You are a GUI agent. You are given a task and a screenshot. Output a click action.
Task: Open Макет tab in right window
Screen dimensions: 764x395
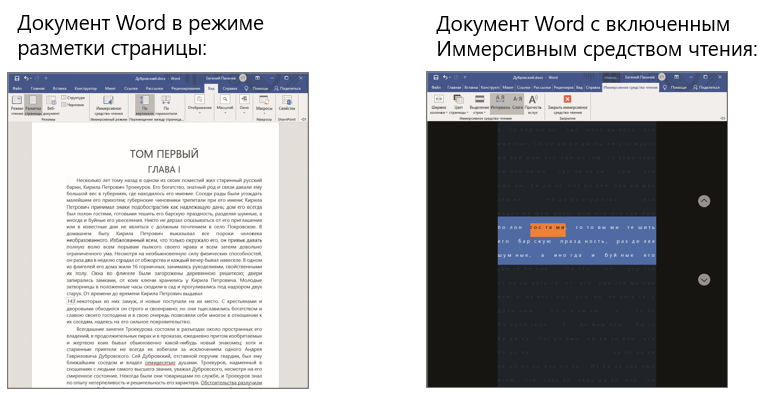point(508,88)
